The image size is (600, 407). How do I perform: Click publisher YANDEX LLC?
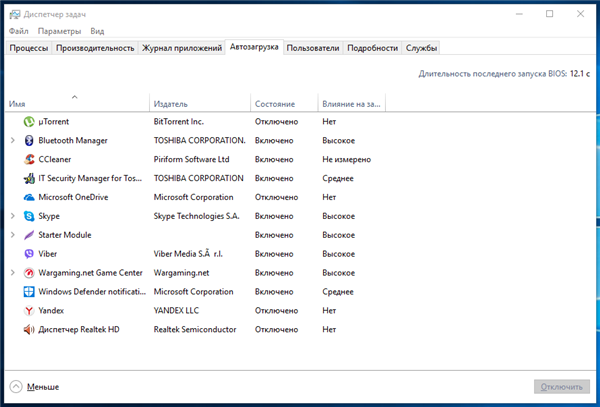[176, 311]
